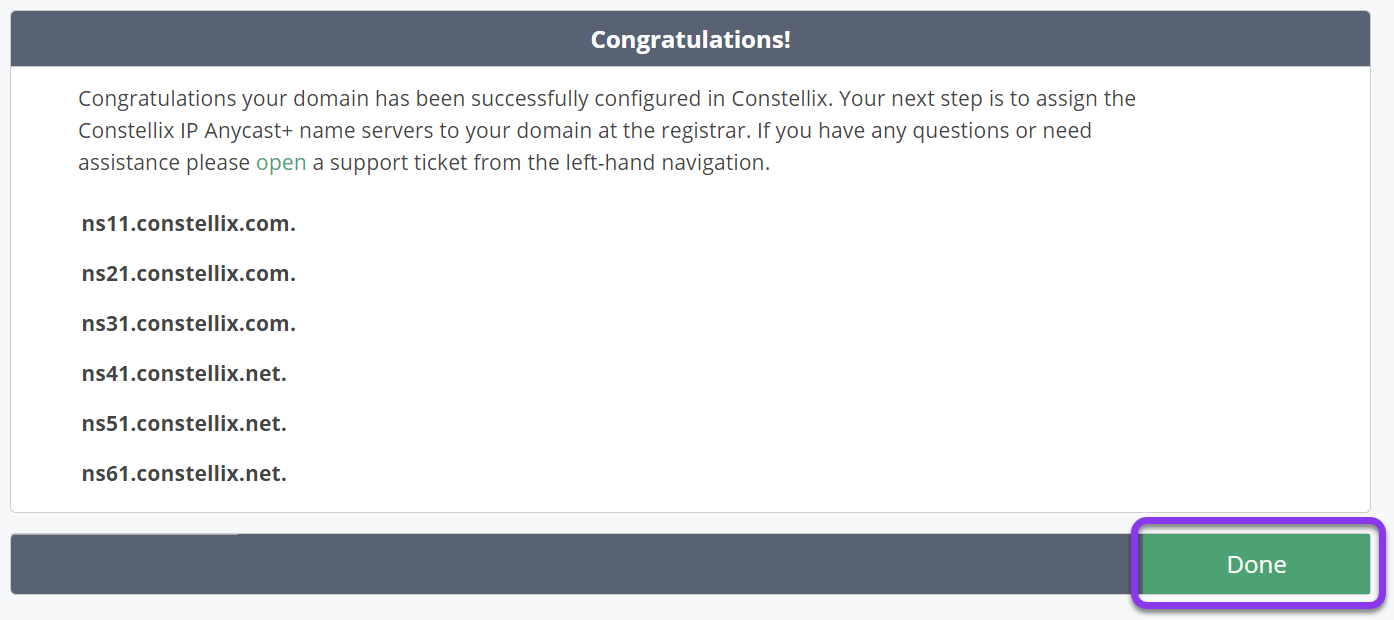Click the light progress line above the footer bar

[x=124, y=534]
